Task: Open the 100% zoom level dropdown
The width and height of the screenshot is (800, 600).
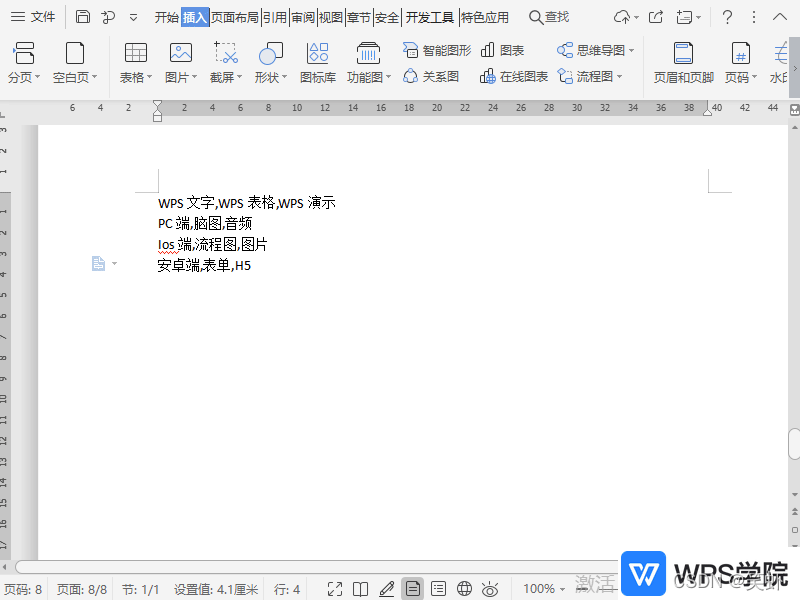Action: (544, 589)
